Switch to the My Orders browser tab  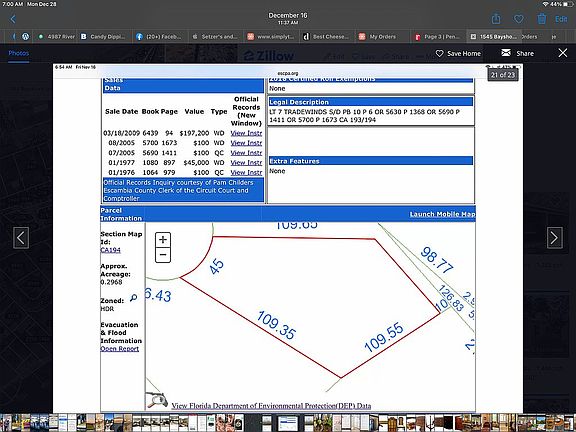[x=378, y=37]
